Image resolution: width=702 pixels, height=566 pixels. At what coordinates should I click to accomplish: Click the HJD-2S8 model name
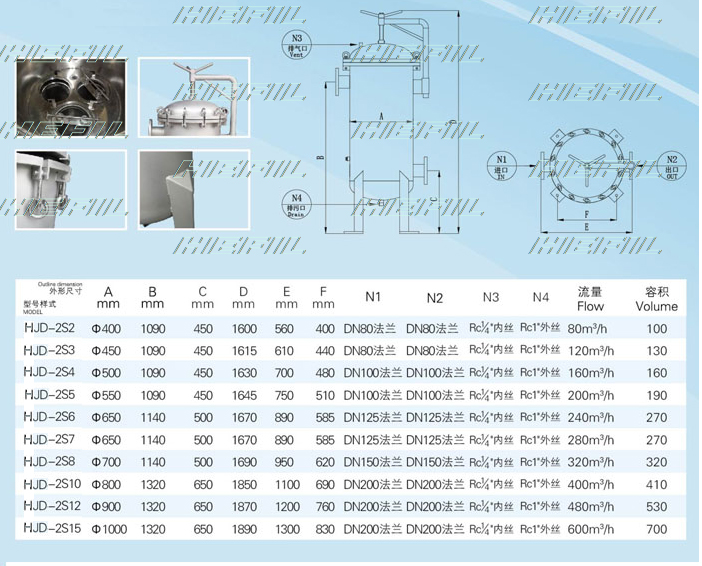click(x=48, y=462)
